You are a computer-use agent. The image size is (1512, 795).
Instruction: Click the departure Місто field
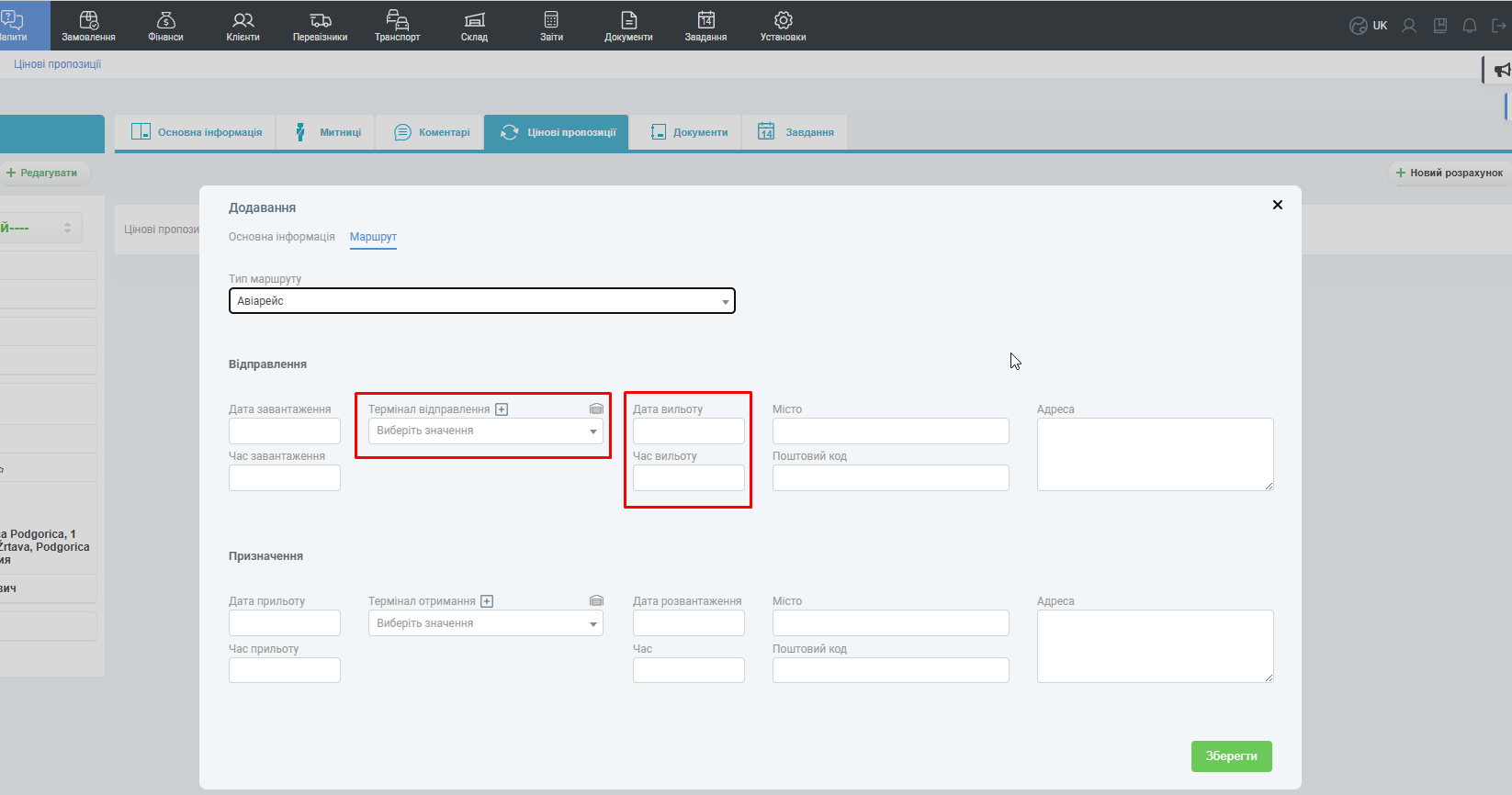point(891,431)
